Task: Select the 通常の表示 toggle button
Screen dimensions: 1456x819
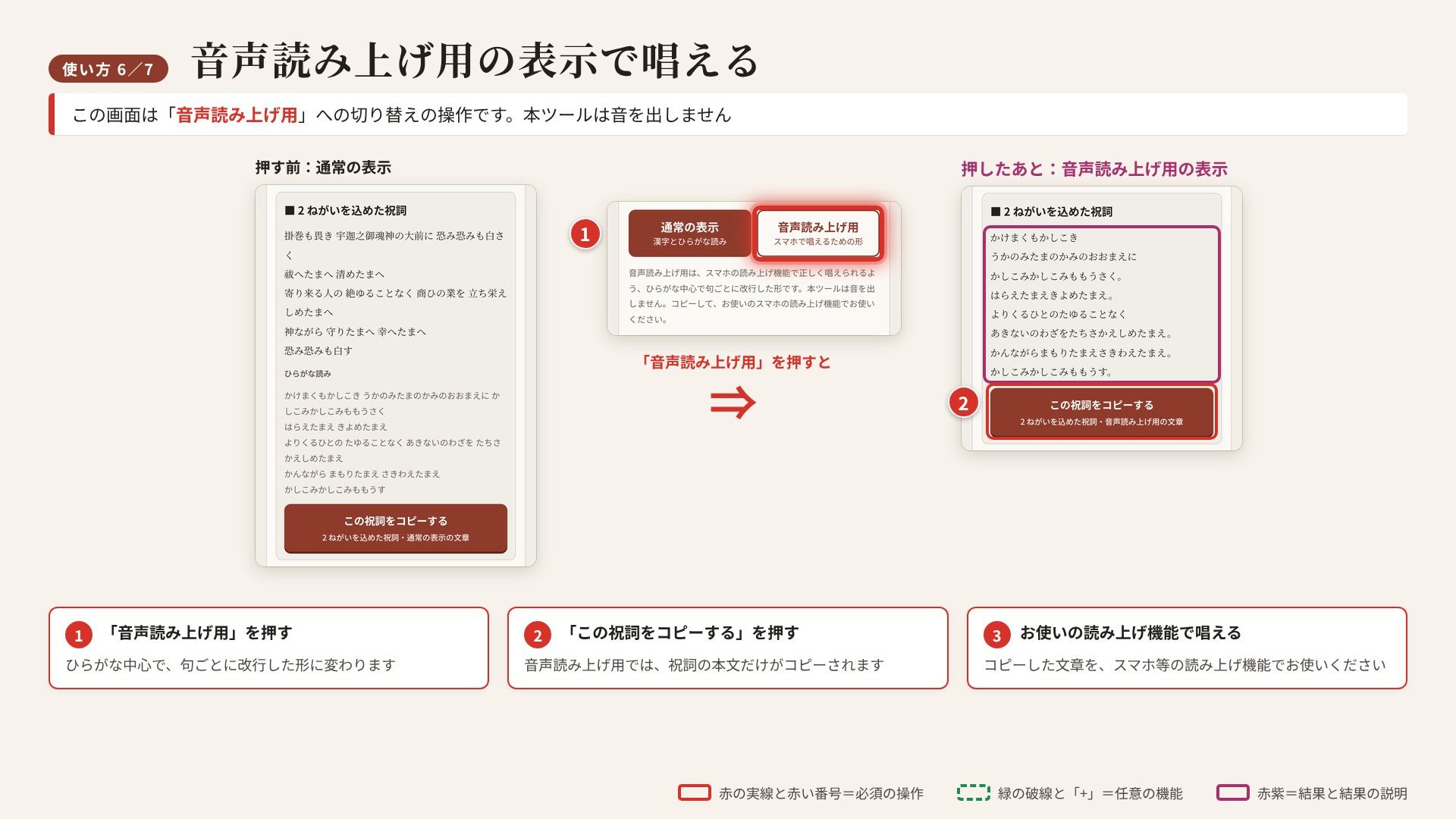Action: [x=689, y=233]
